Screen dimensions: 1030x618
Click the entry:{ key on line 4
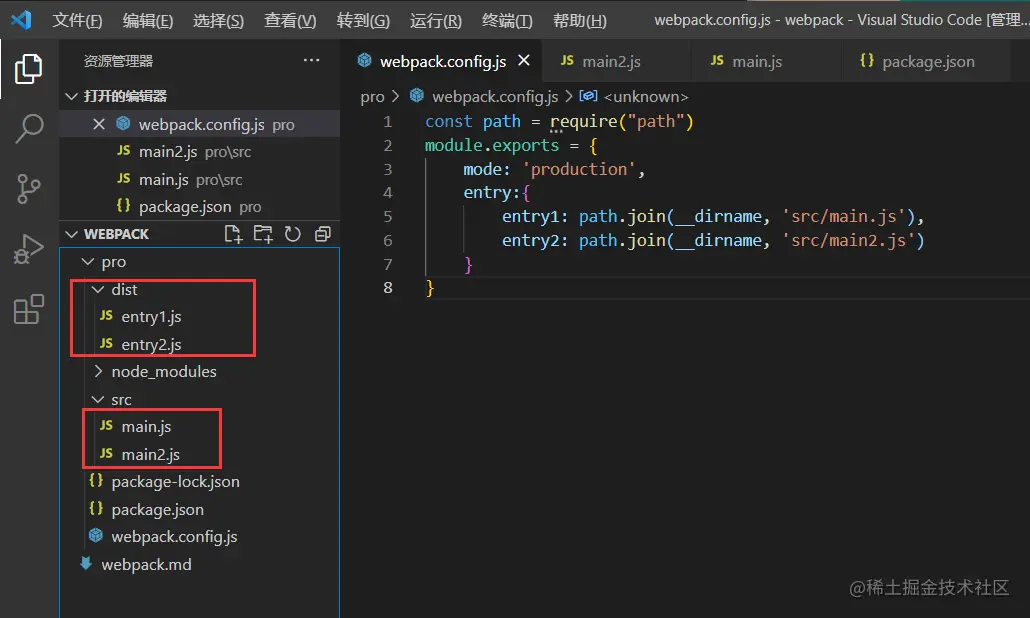[496, 192]
